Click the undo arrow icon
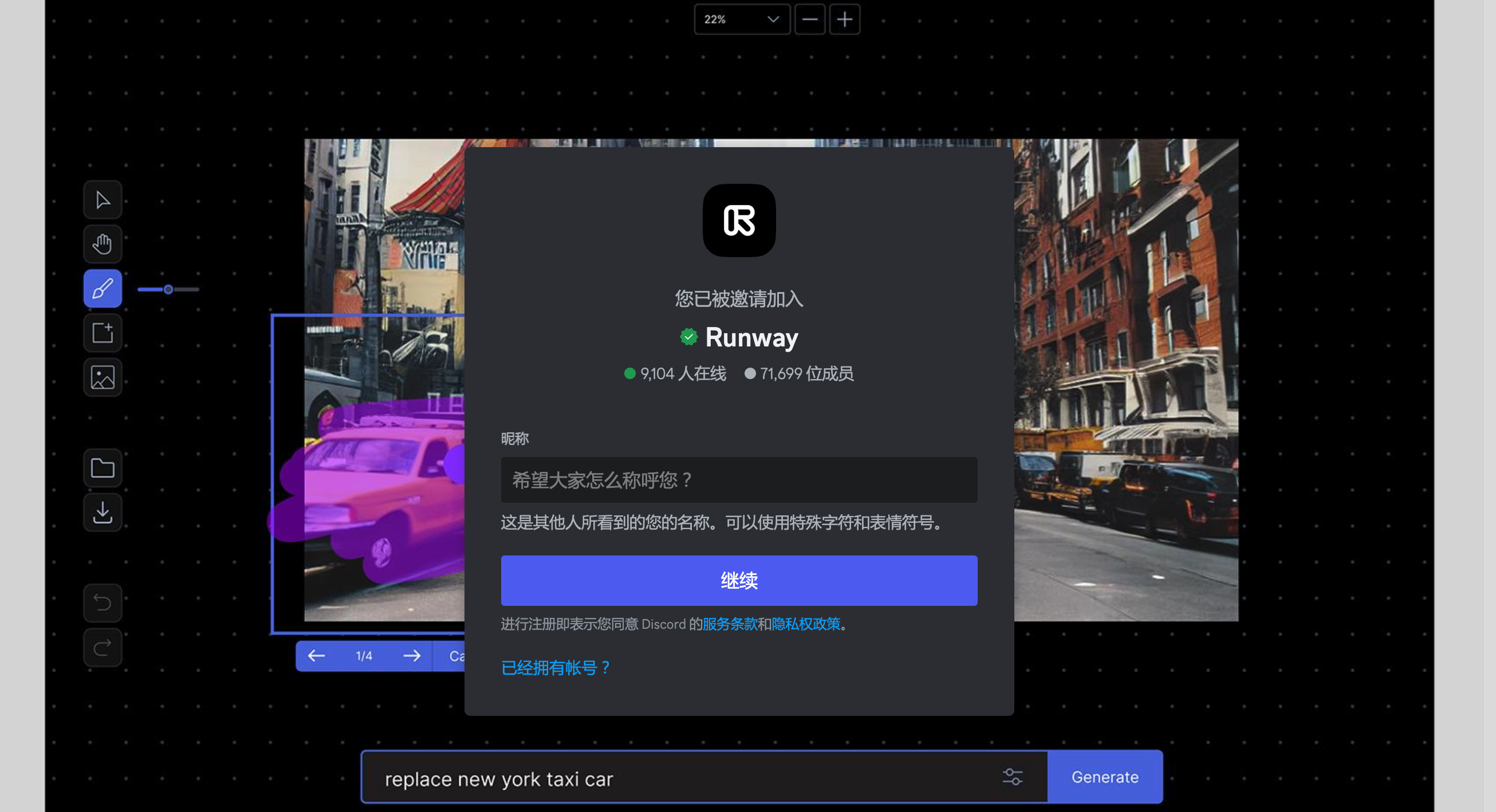1496x812 pixels. [x=103, y=603]
